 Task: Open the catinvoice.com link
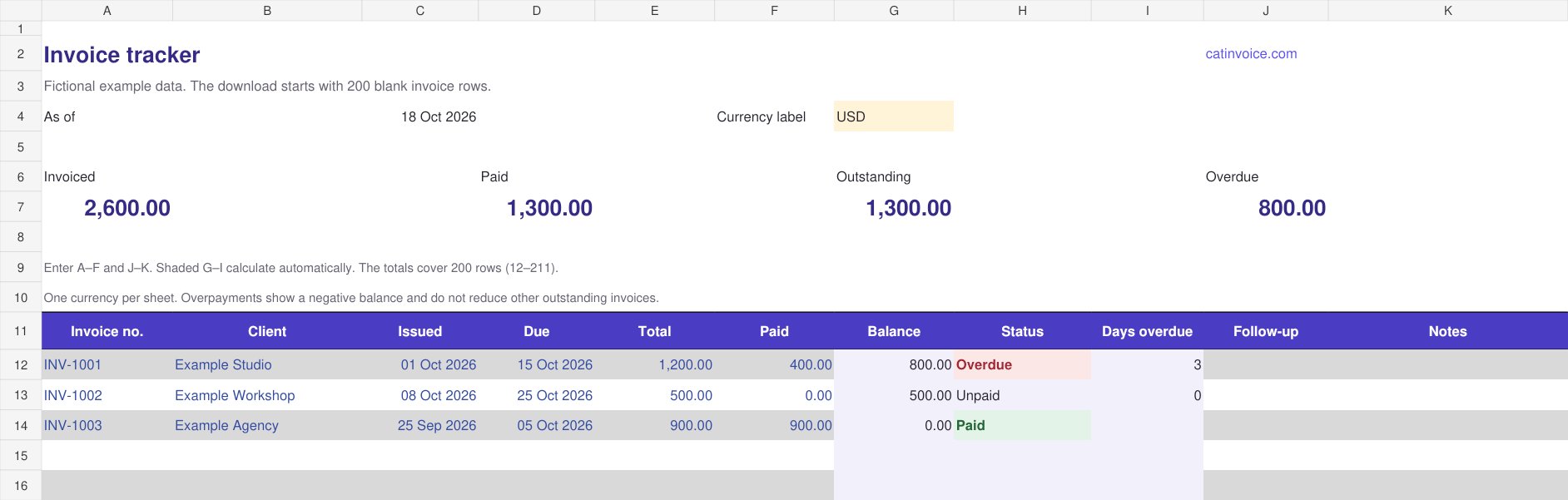pos(1251,54)
